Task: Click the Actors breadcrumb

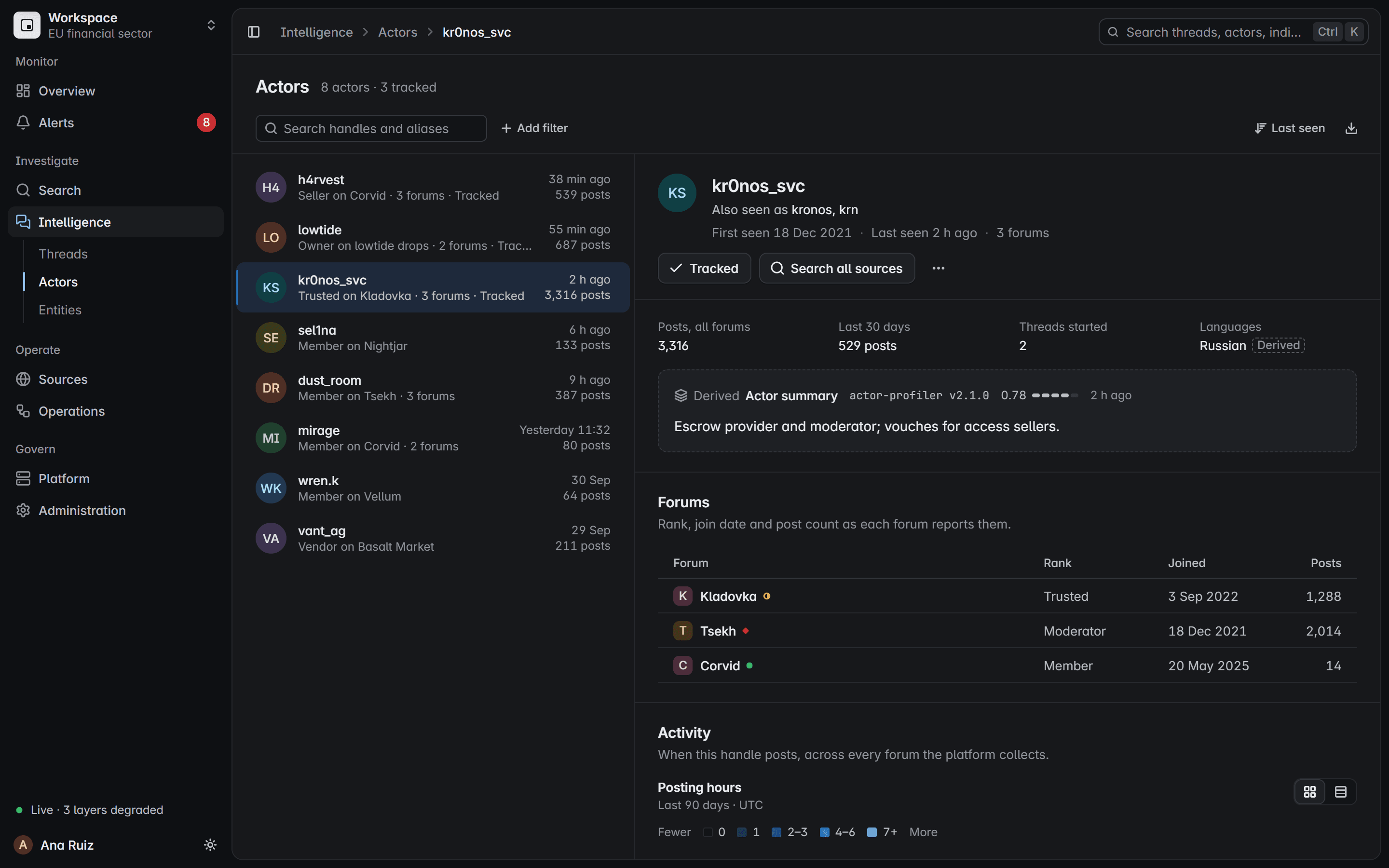Action: tap(398, 32)
